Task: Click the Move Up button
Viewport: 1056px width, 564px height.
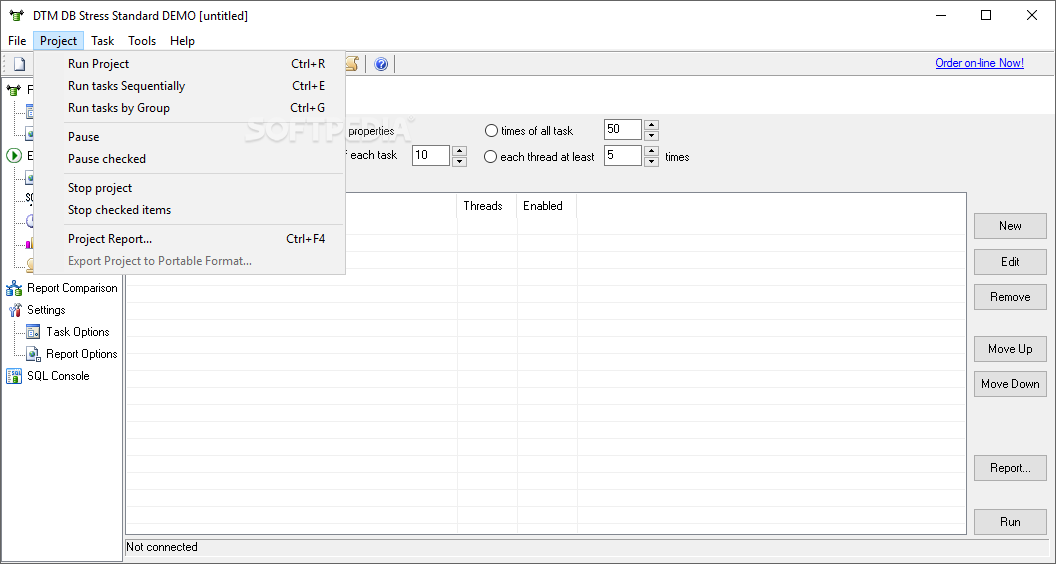Action: pos(1010,349)
